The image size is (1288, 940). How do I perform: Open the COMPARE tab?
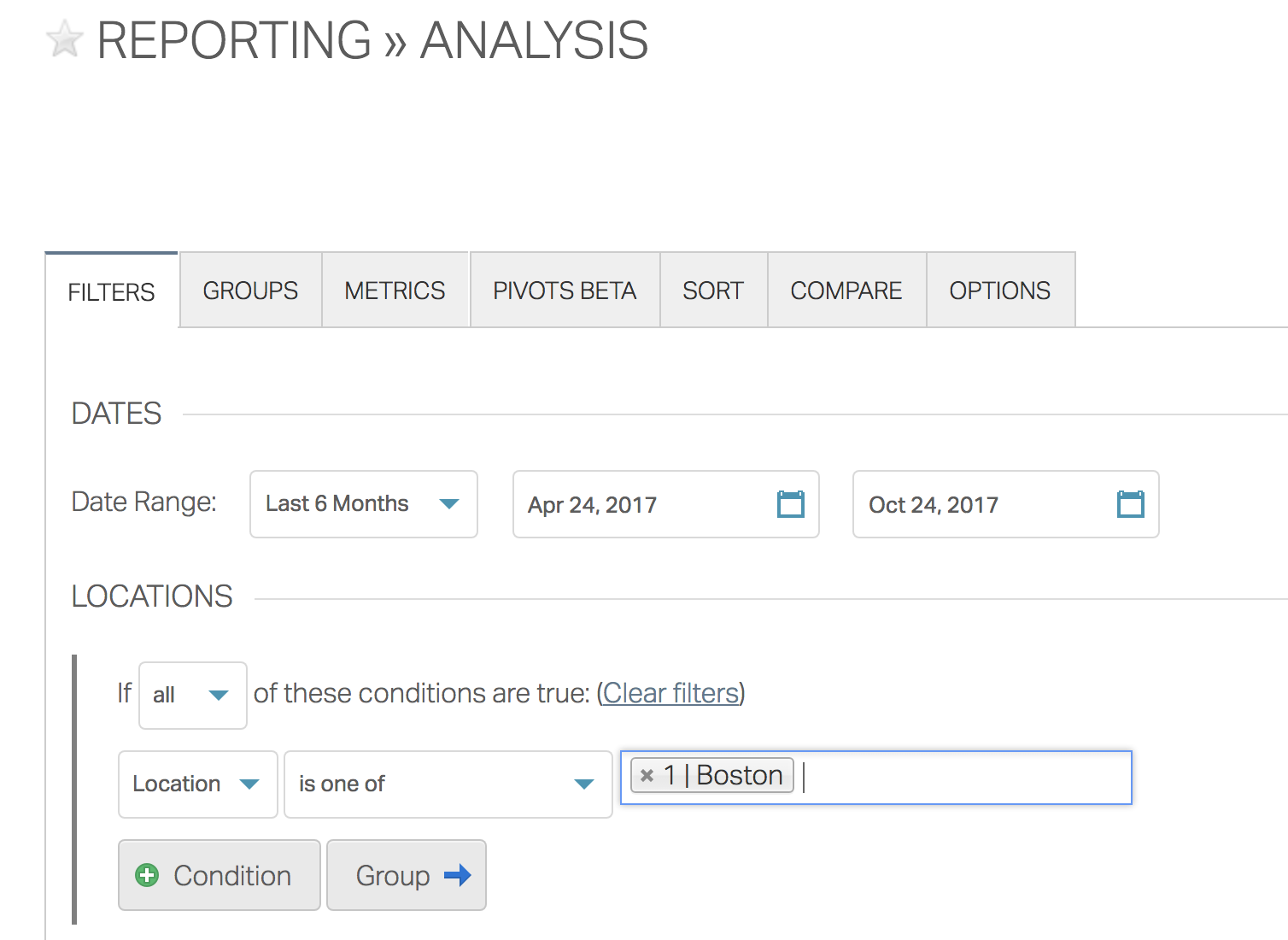pyautogui.click(x=846, y=291)
